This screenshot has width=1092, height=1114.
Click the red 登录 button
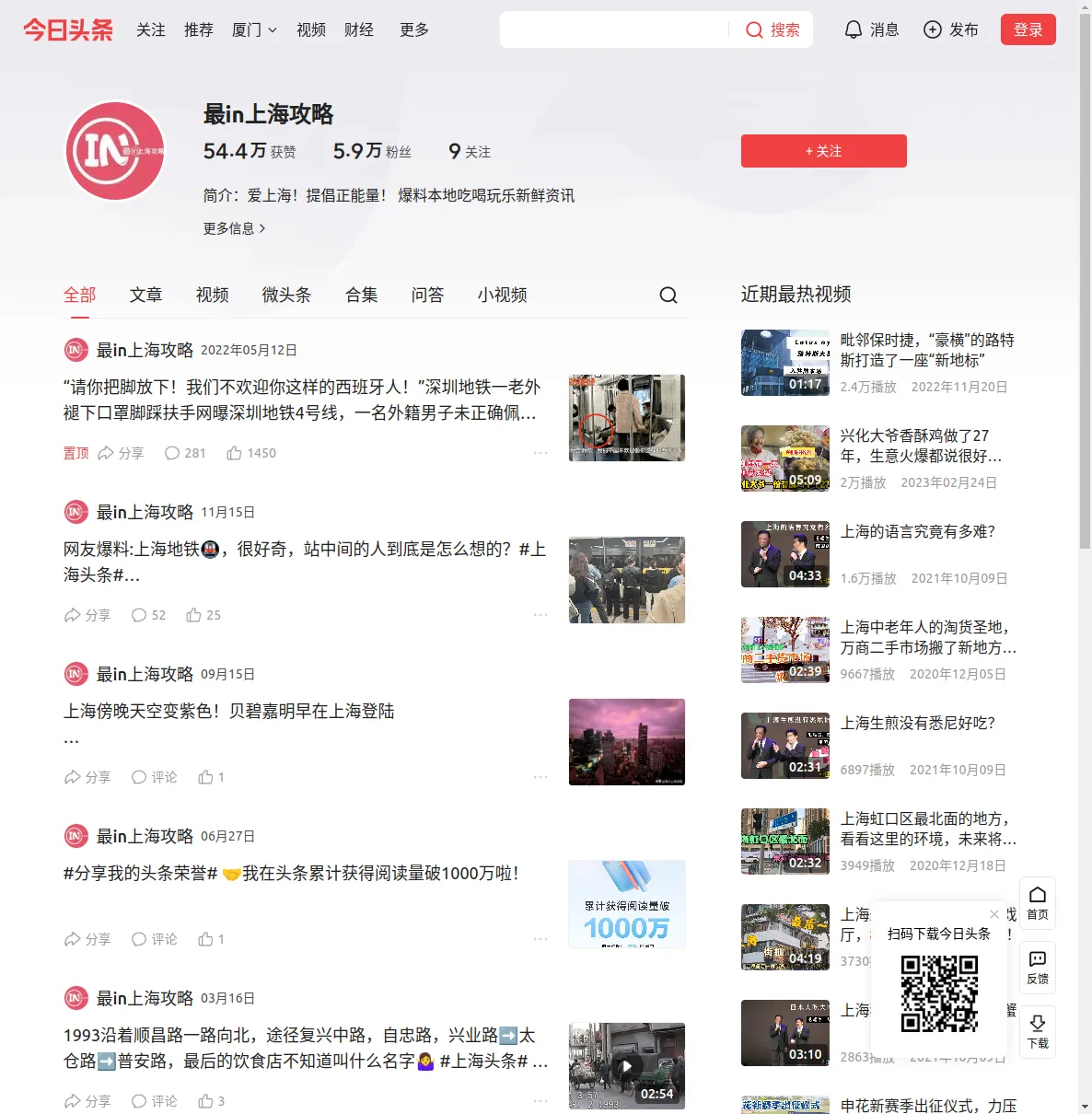[x=1028, y=30]
